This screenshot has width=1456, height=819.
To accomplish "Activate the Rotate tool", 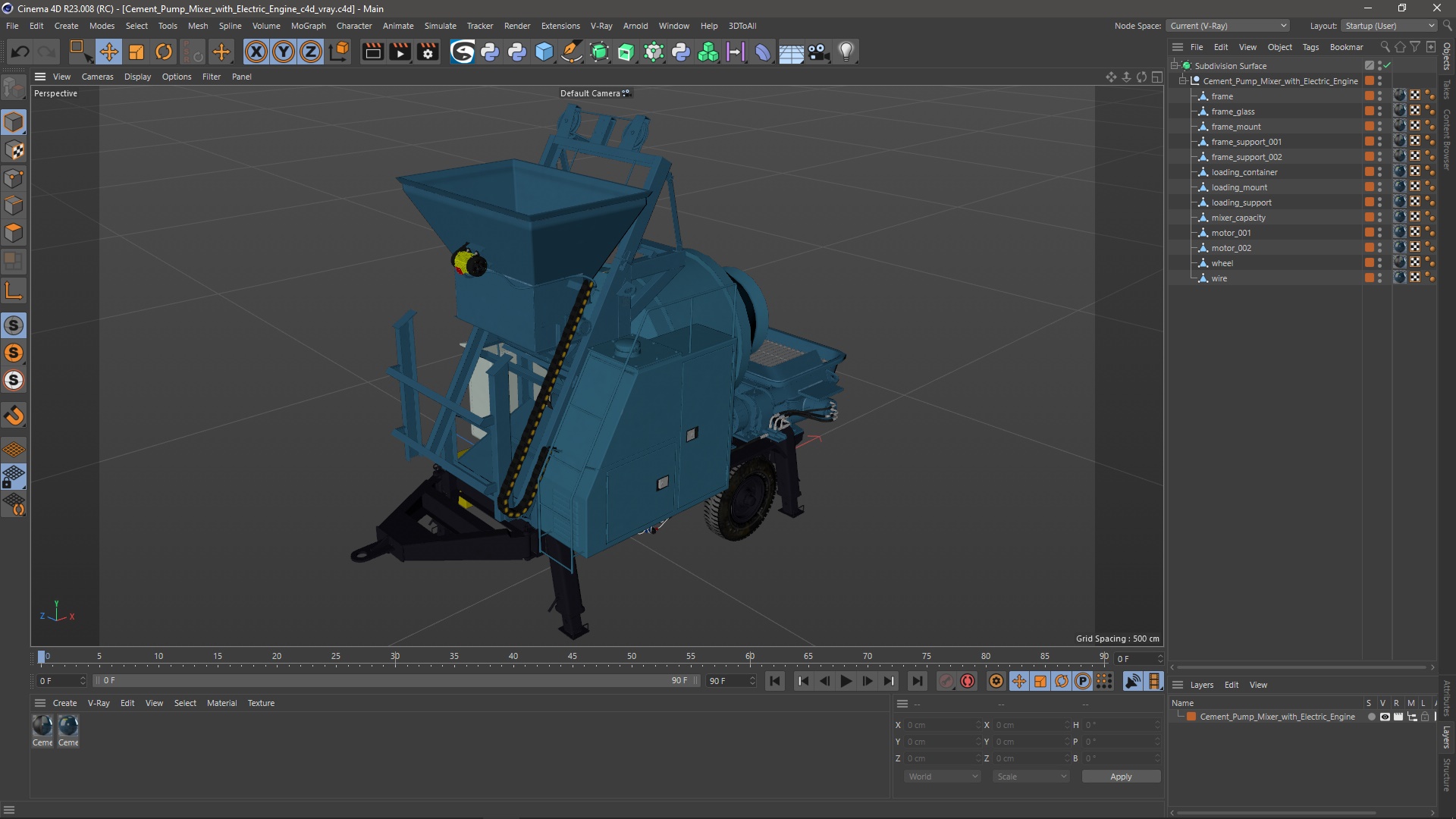I will pos(164,52).
